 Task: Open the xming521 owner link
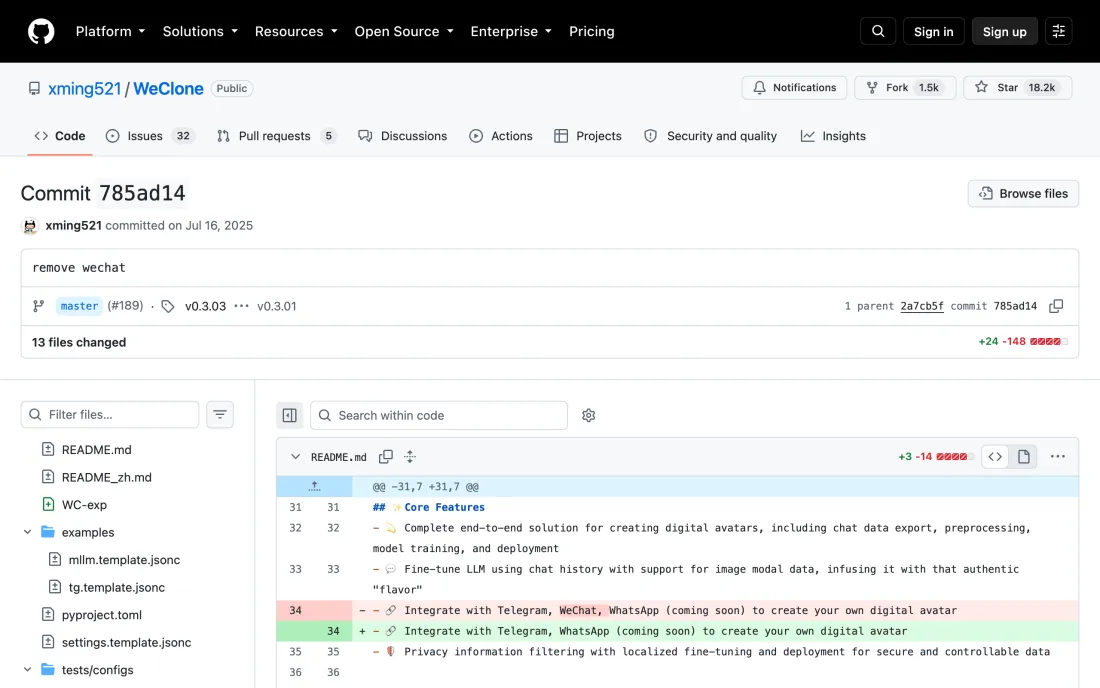click(x=84, y=88)
